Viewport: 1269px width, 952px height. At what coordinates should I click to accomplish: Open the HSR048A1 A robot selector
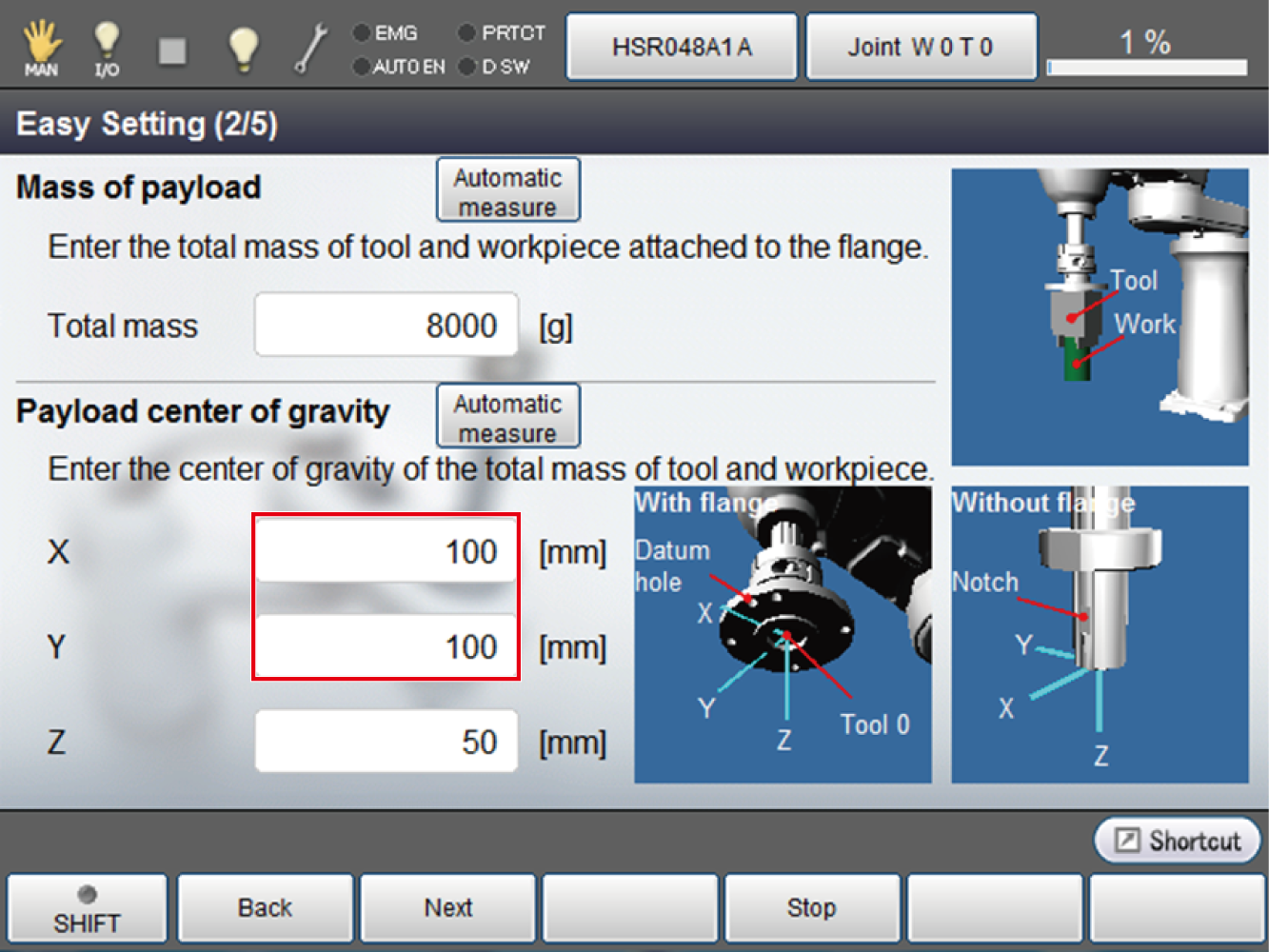point(682,47)
